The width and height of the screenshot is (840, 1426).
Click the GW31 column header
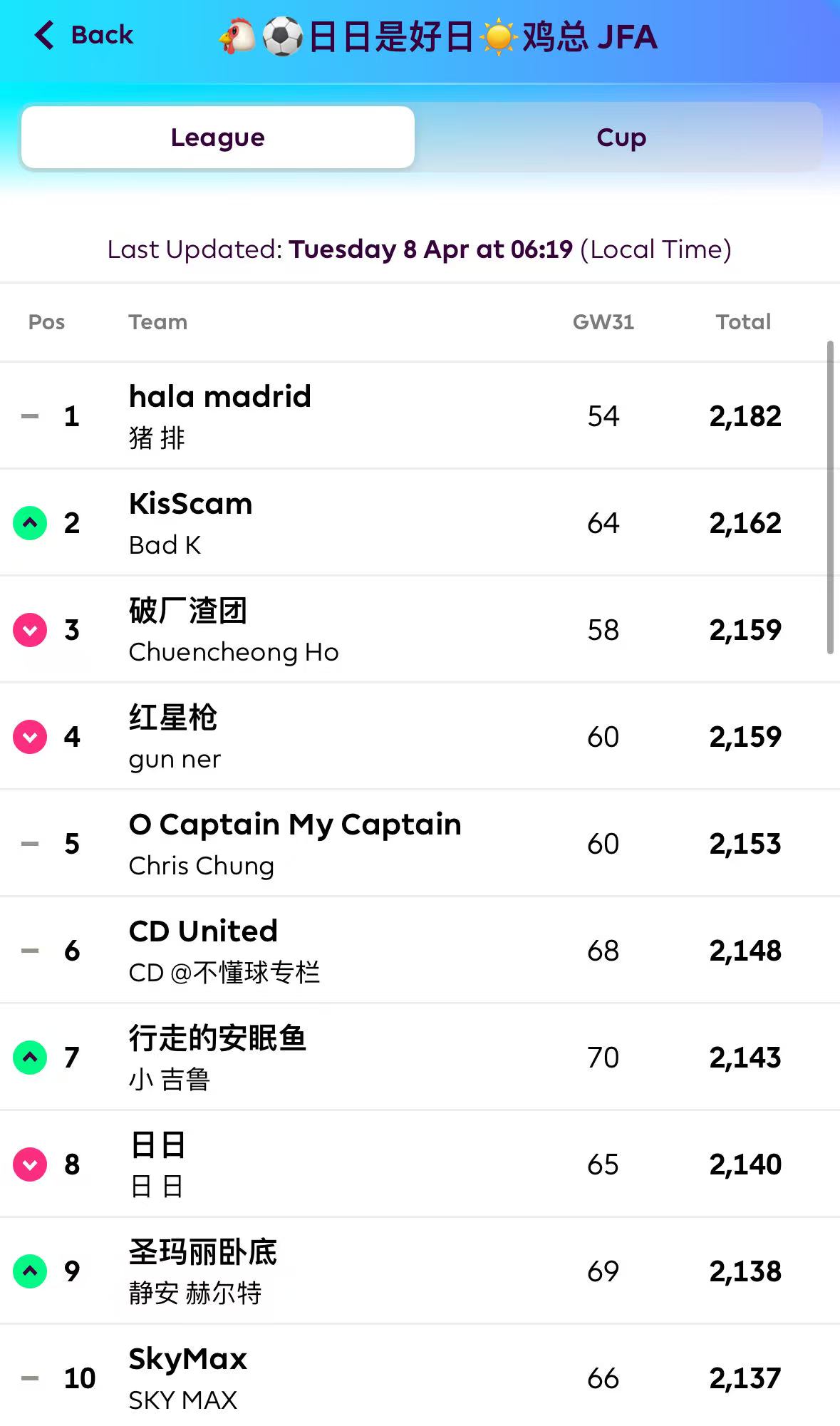[x=603, y=322]
